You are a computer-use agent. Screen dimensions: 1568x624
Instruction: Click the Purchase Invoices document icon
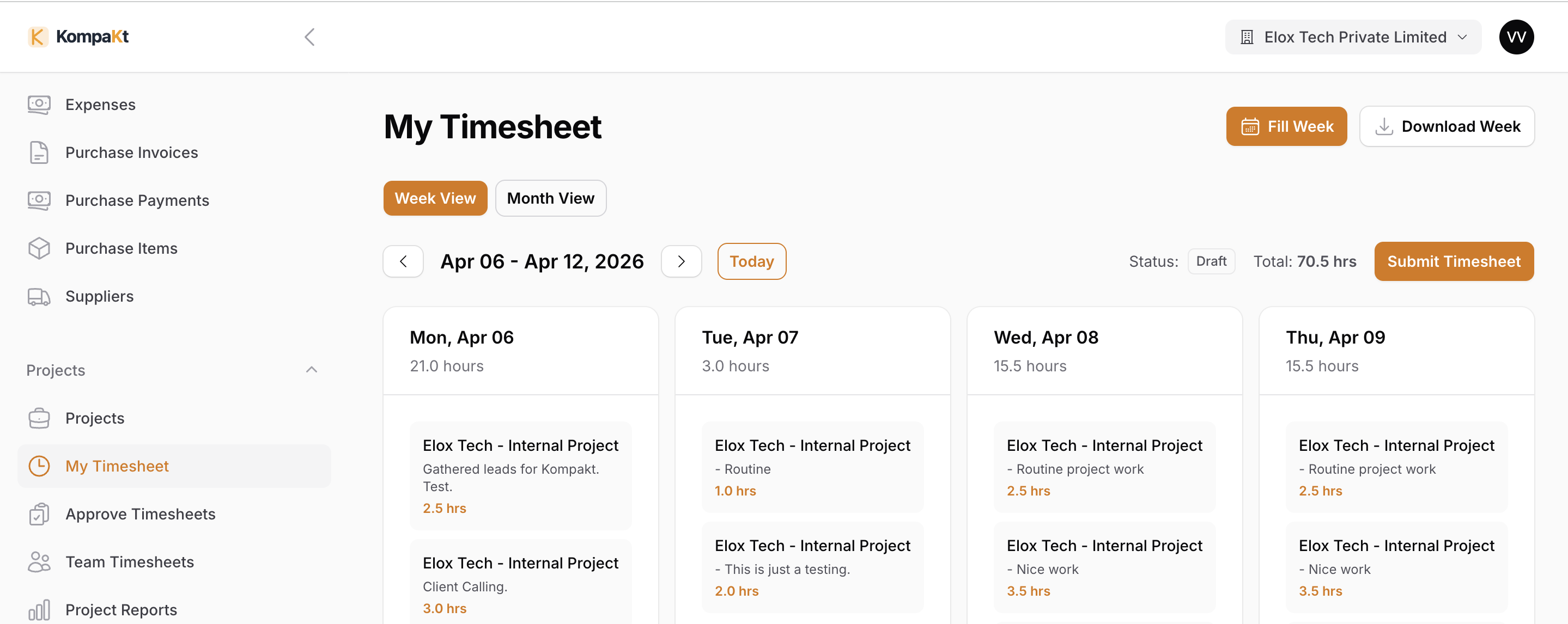click(39, 152)
